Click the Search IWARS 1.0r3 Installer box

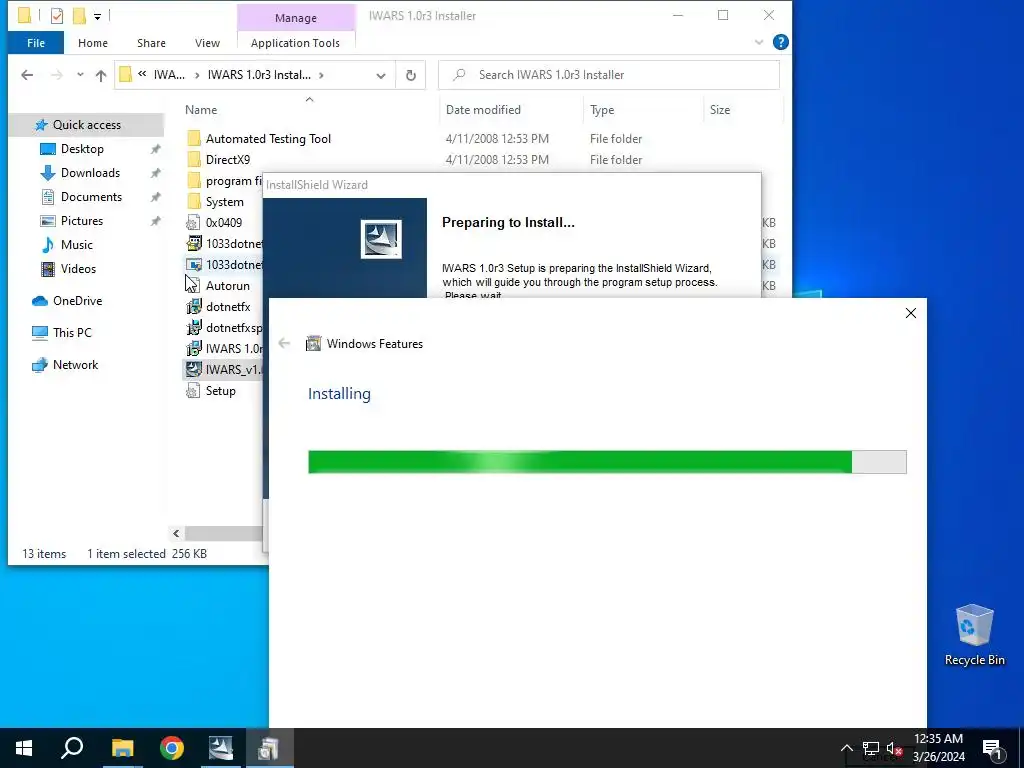click(609, 75)
